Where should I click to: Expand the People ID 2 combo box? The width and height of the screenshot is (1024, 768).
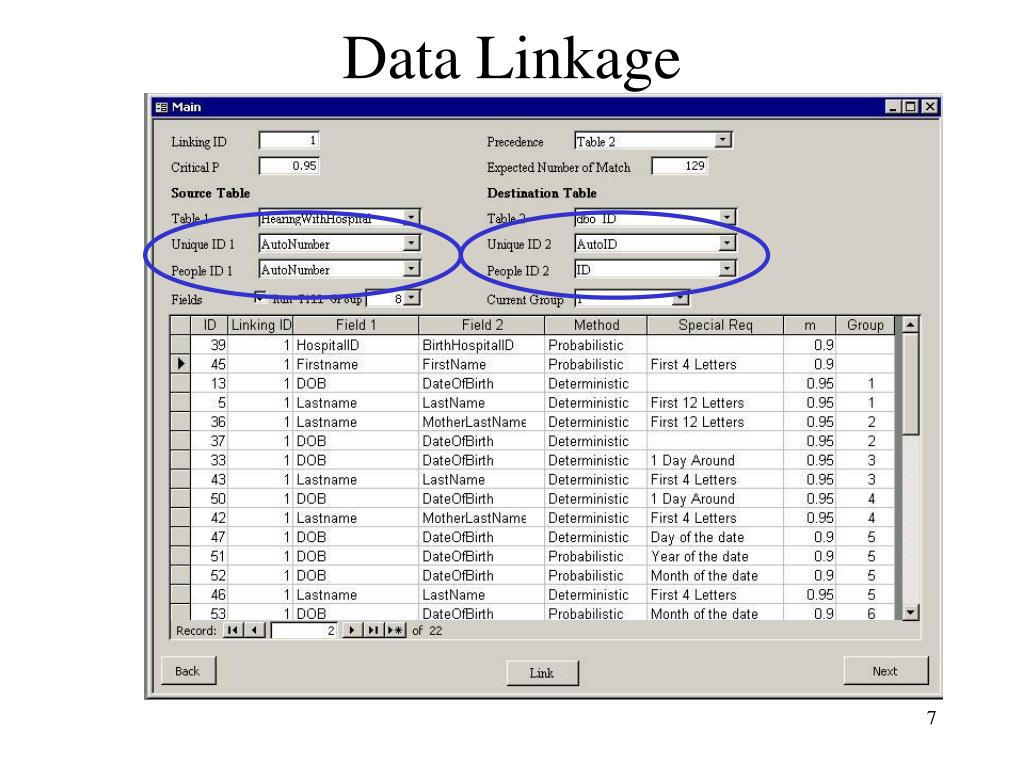(727, 268)
